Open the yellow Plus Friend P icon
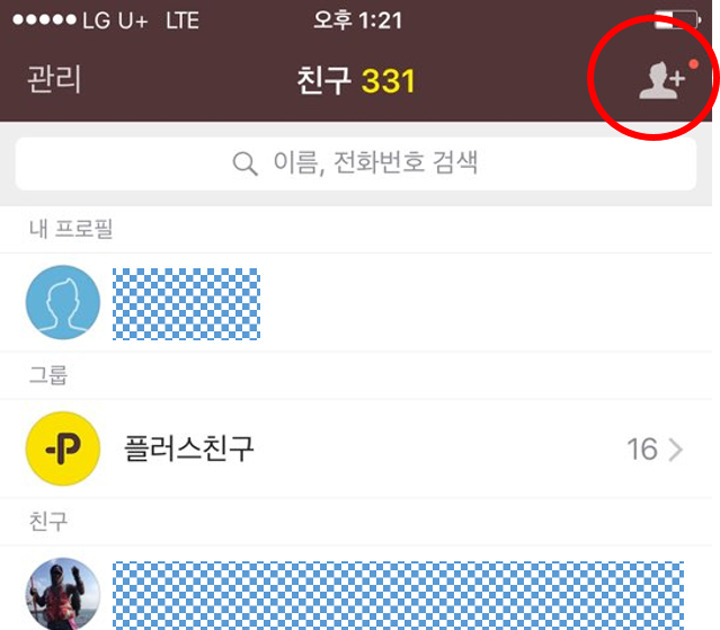Screen dimensions: 720x630 click(63, 449)
